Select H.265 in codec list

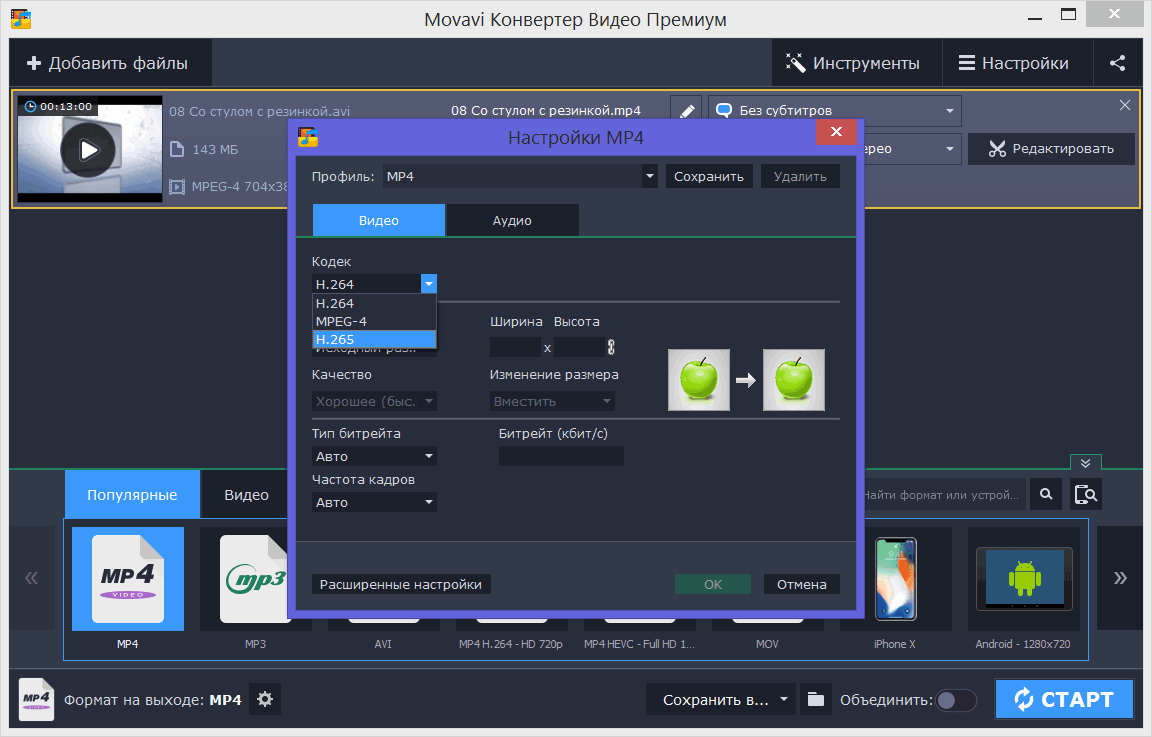(x=374, y=339)
